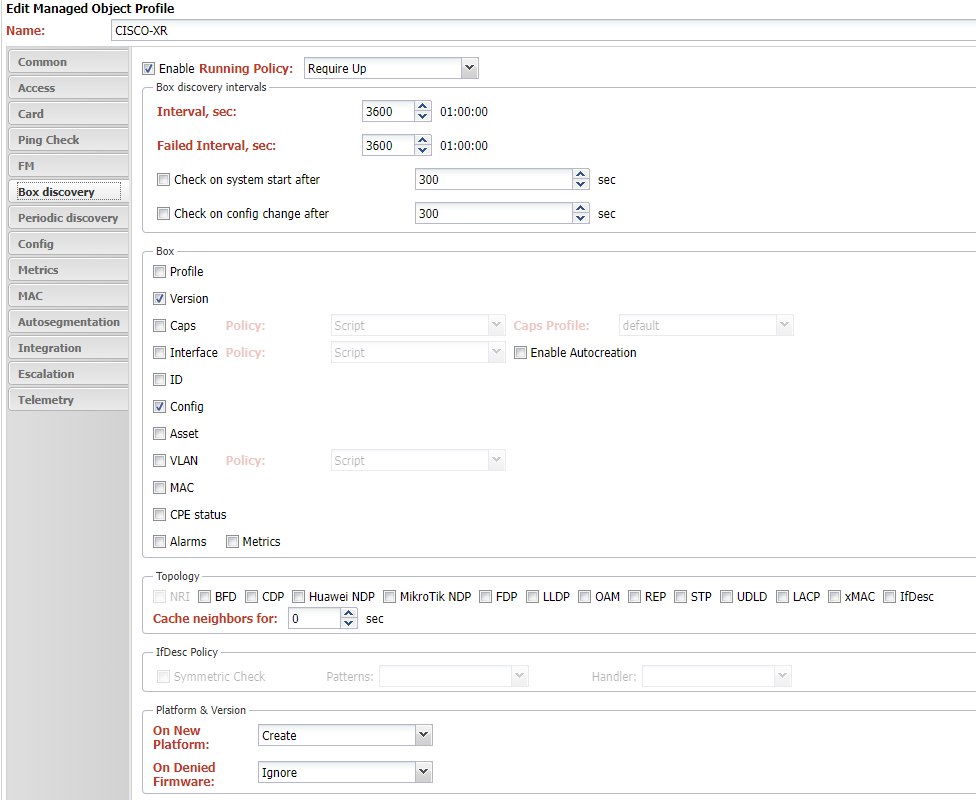Enable REP topology checkbox
976x800 pixels.
click(x=634, y=596)
